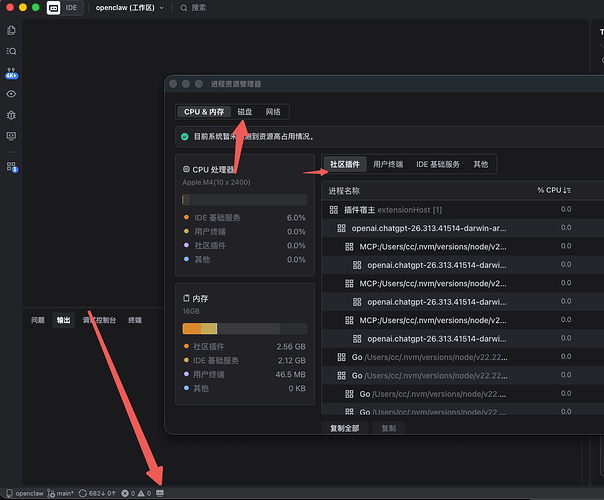The height and width of the screenshot is (500, 604).
Task: Open the bug debug icon in sidebar
Action: click(x=11, y=115)
